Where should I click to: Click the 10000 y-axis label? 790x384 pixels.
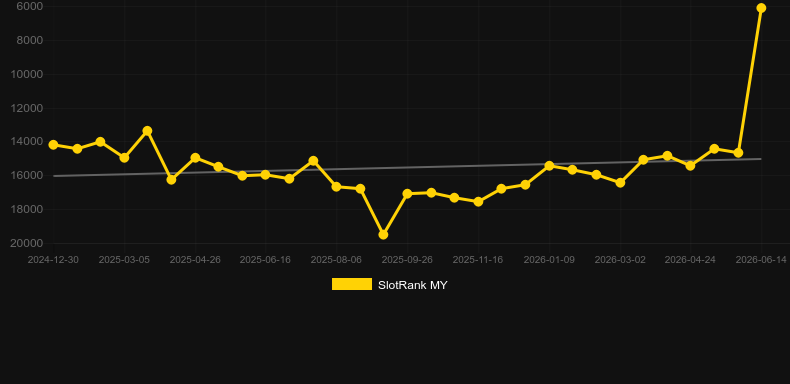pos(27,74)
